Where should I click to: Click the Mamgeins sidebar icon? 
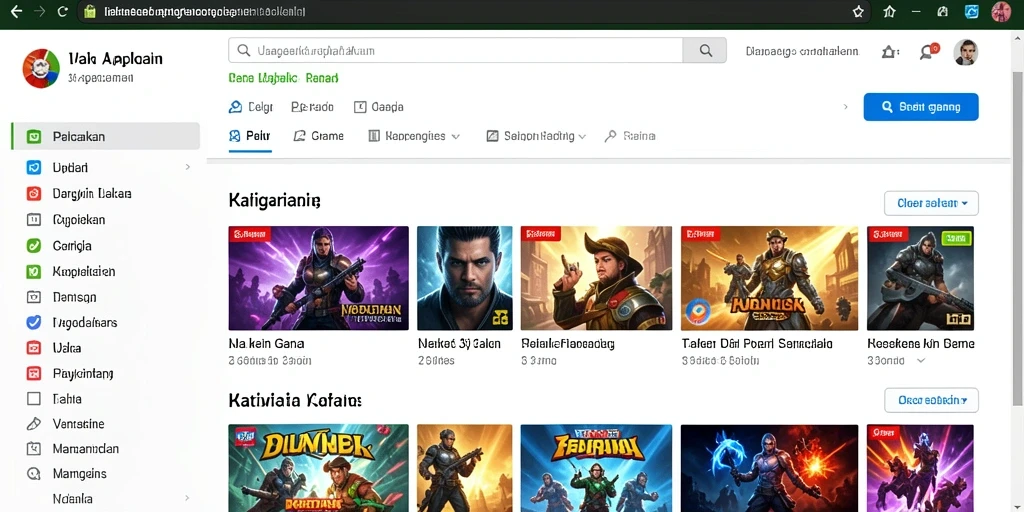[34, 473]
